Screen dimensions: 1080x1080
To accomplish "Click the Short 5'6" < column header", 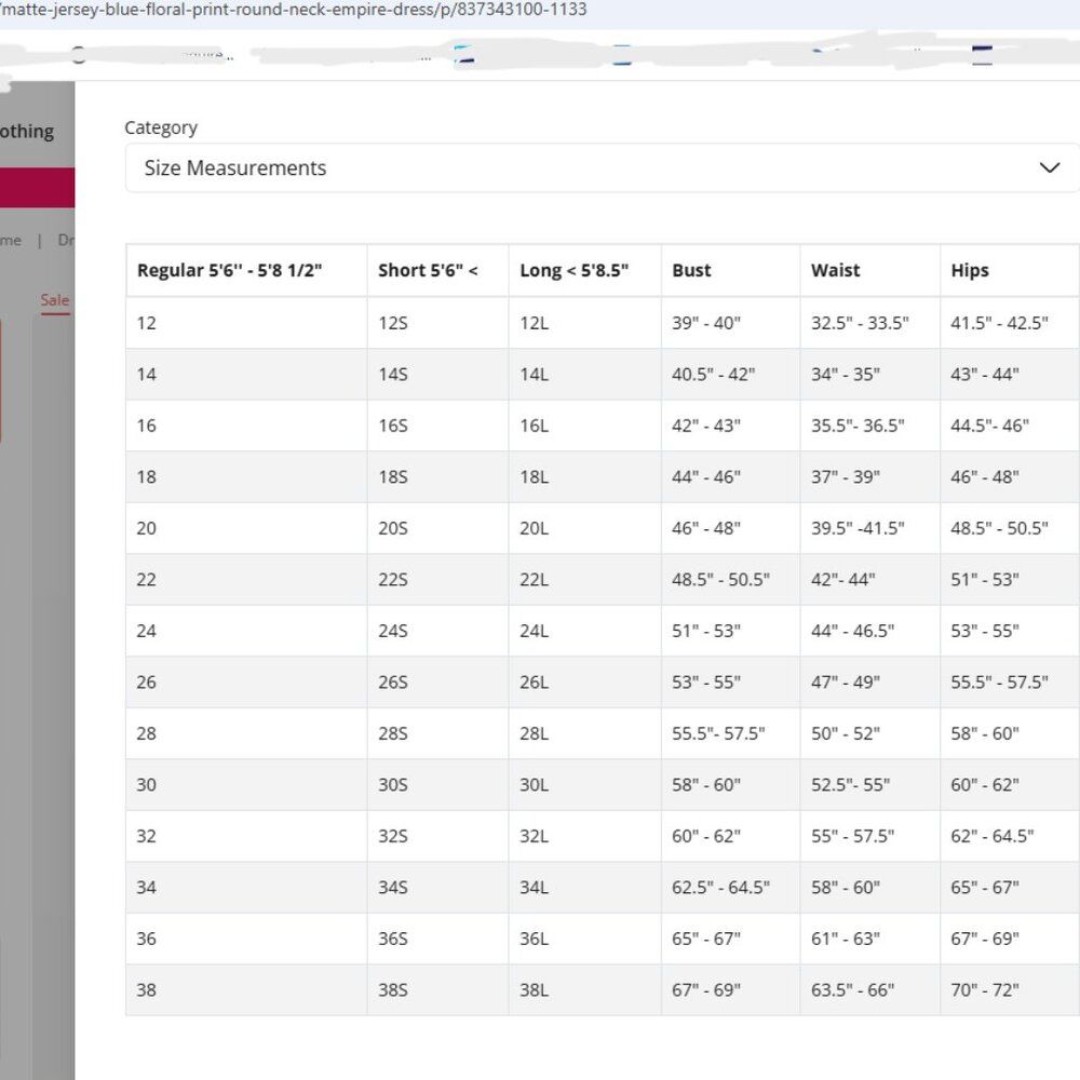I will click(x=428, y=270).
